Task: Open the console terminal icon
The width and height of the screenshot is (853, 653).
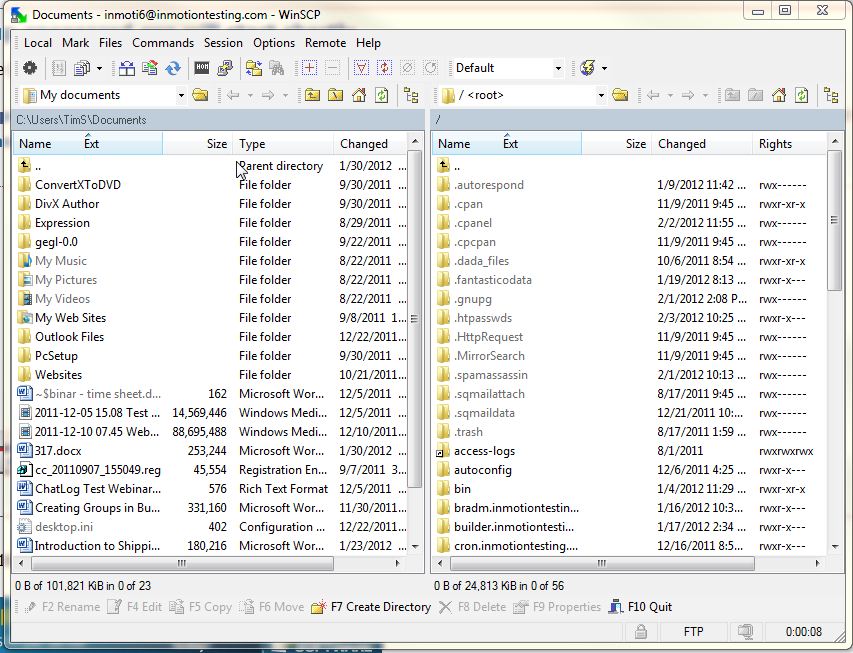Action: tap(201, 68)
